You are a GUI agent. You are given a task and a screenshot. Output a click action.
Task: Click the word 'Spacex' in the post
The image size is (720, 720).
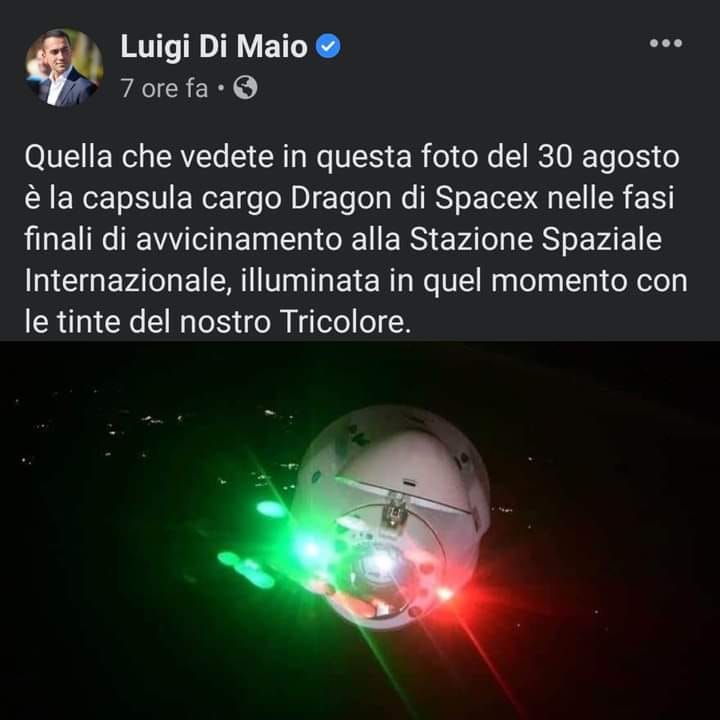tap(486, 199)
